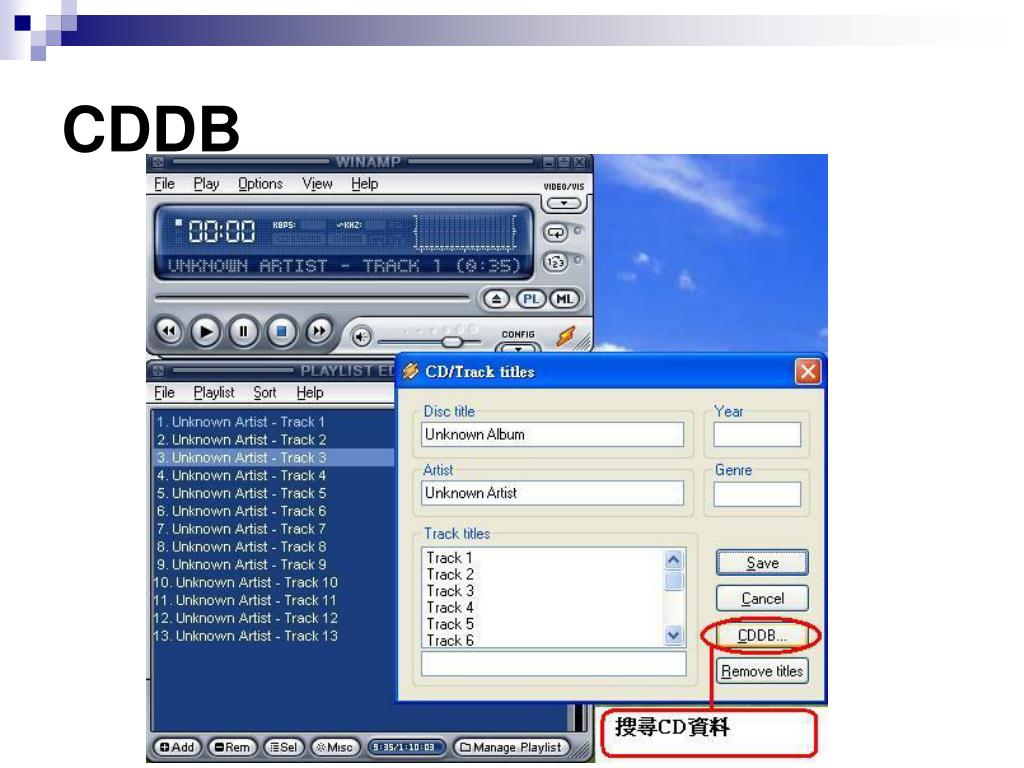1024x768 pixels.
Task: Open the Playlist menu in Playlist Editor
Action: (x=214, y=392)
